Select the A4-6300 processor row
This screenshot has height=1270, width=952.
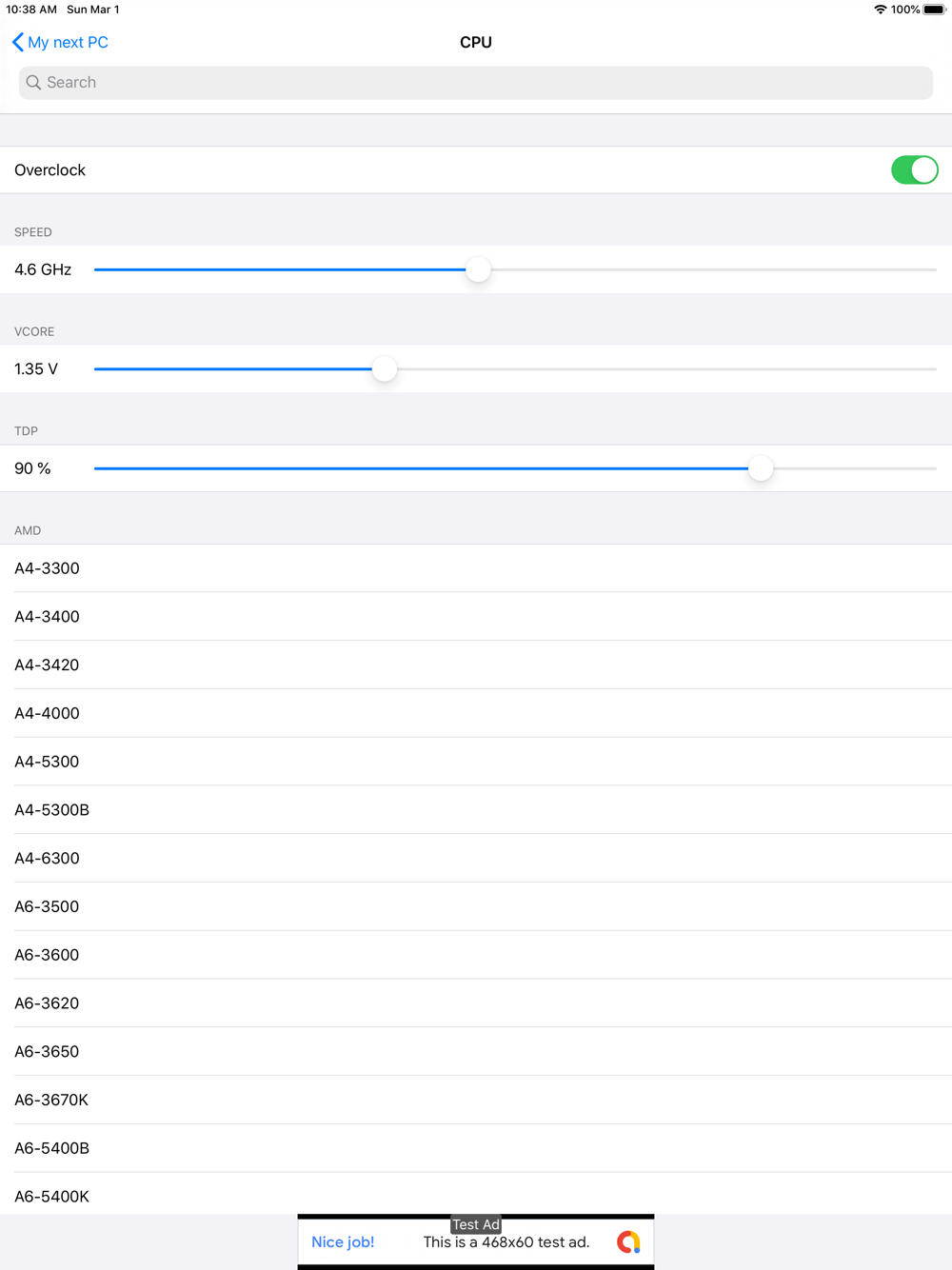pos(476,858)
